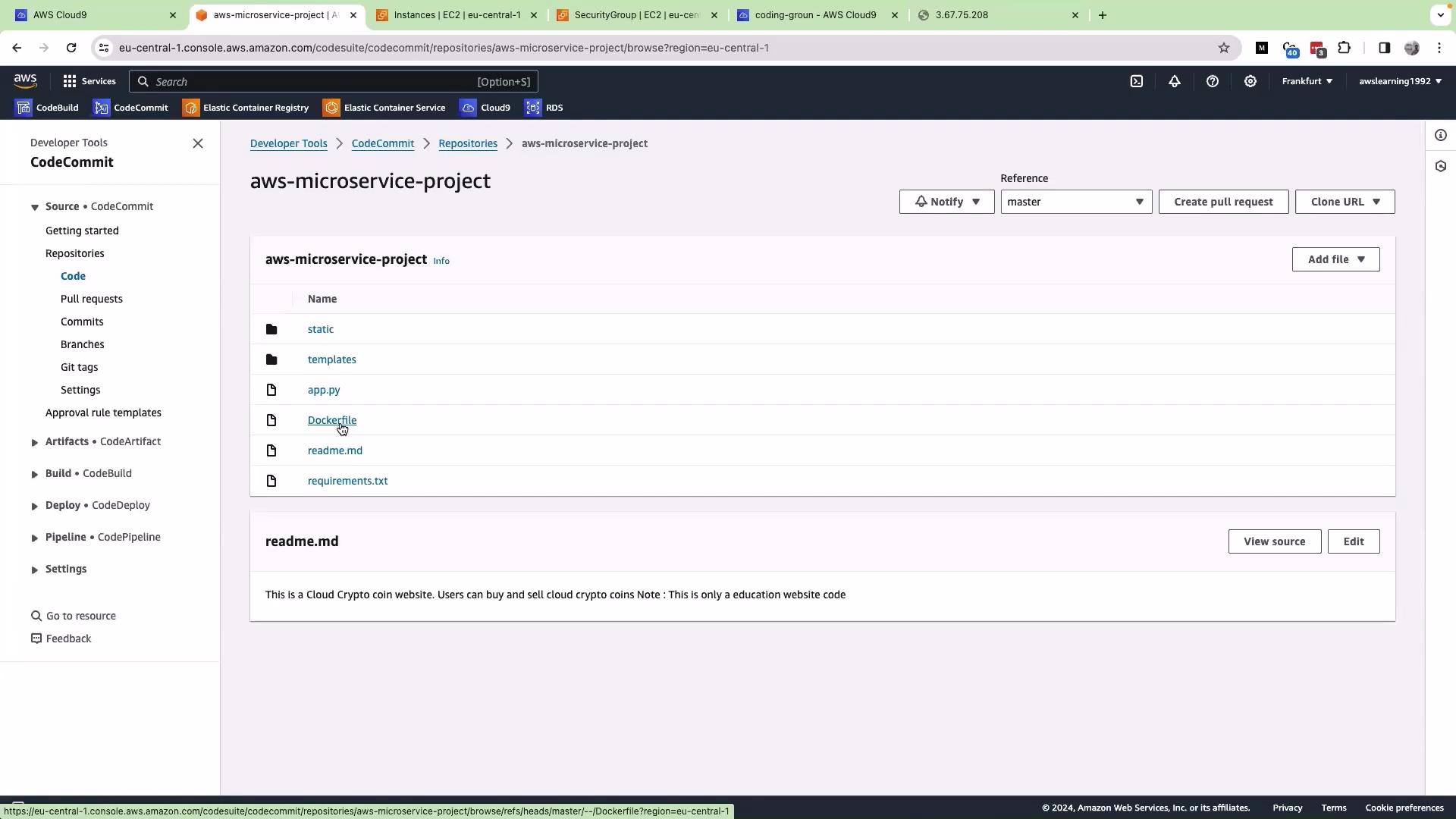Switch to the AWS Cloud9 browser tab

[x=95, y=15]
